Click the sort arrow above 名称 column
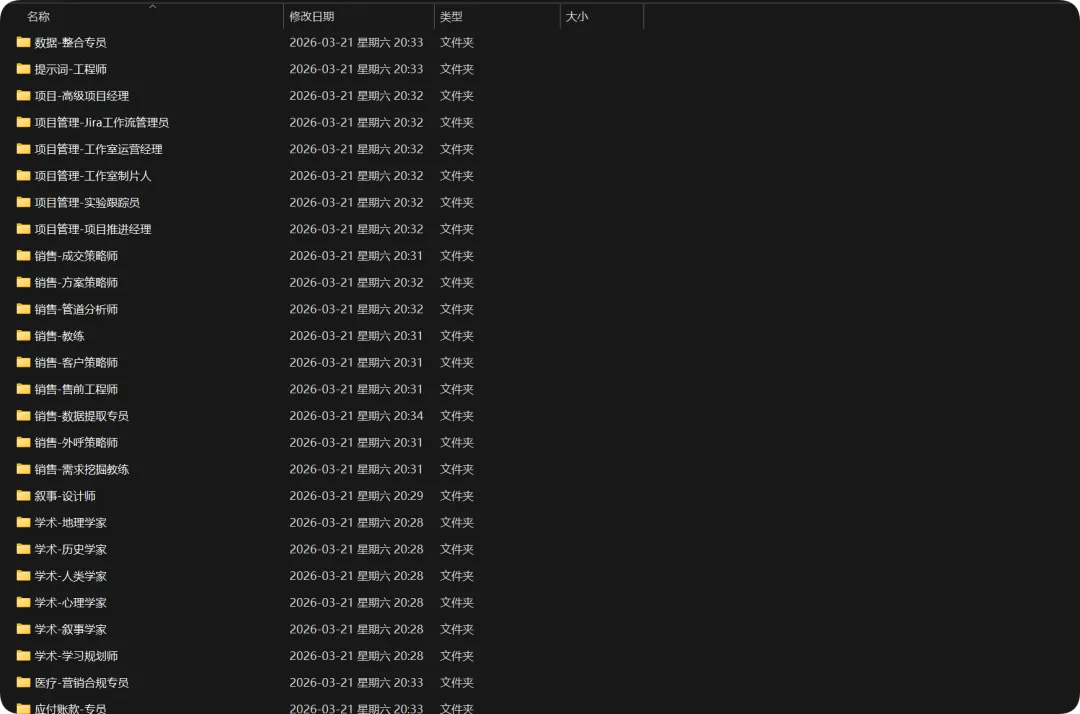Viewport: 1080px width, 714px height. coord(153,7)
